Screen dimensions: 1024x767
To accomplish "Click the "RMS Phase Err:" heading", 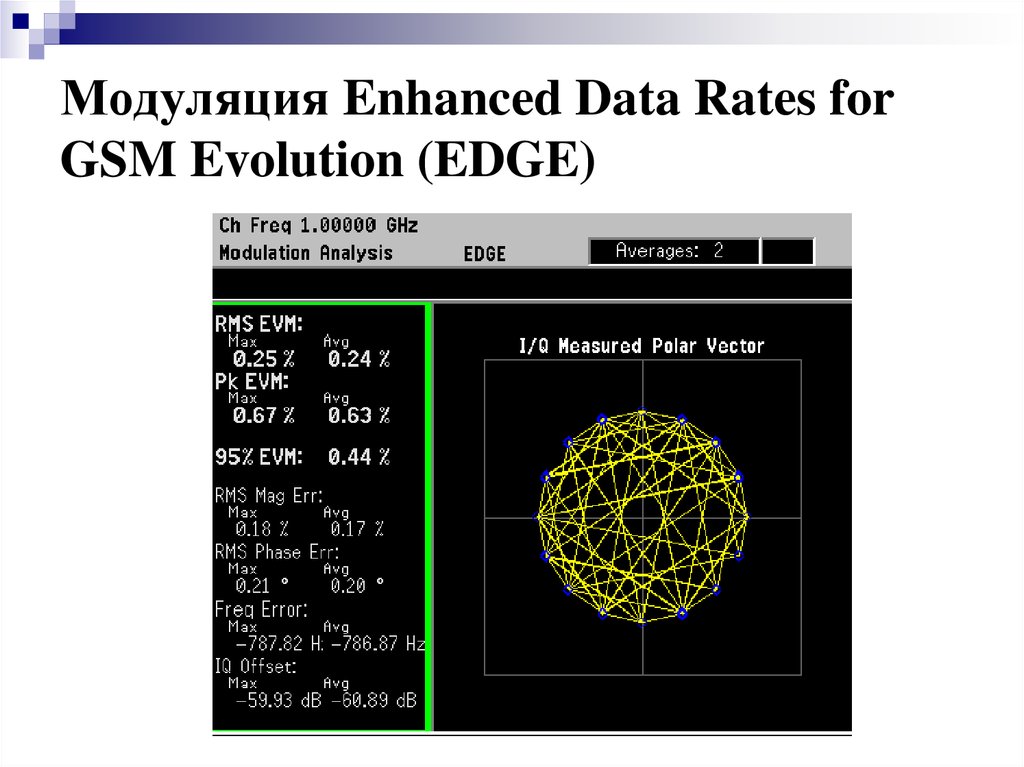I will [277, 552].
